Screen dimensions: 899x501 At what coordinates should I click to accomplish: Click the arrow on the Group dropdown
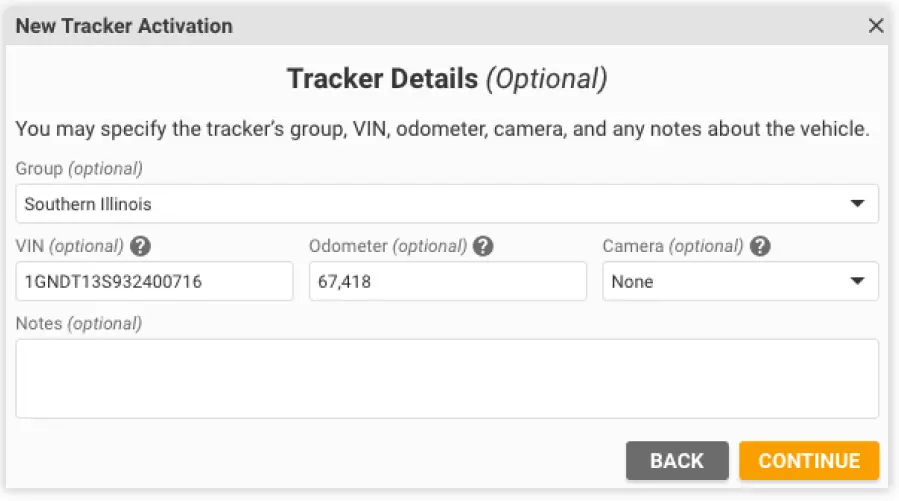click(x=857, y=204)
